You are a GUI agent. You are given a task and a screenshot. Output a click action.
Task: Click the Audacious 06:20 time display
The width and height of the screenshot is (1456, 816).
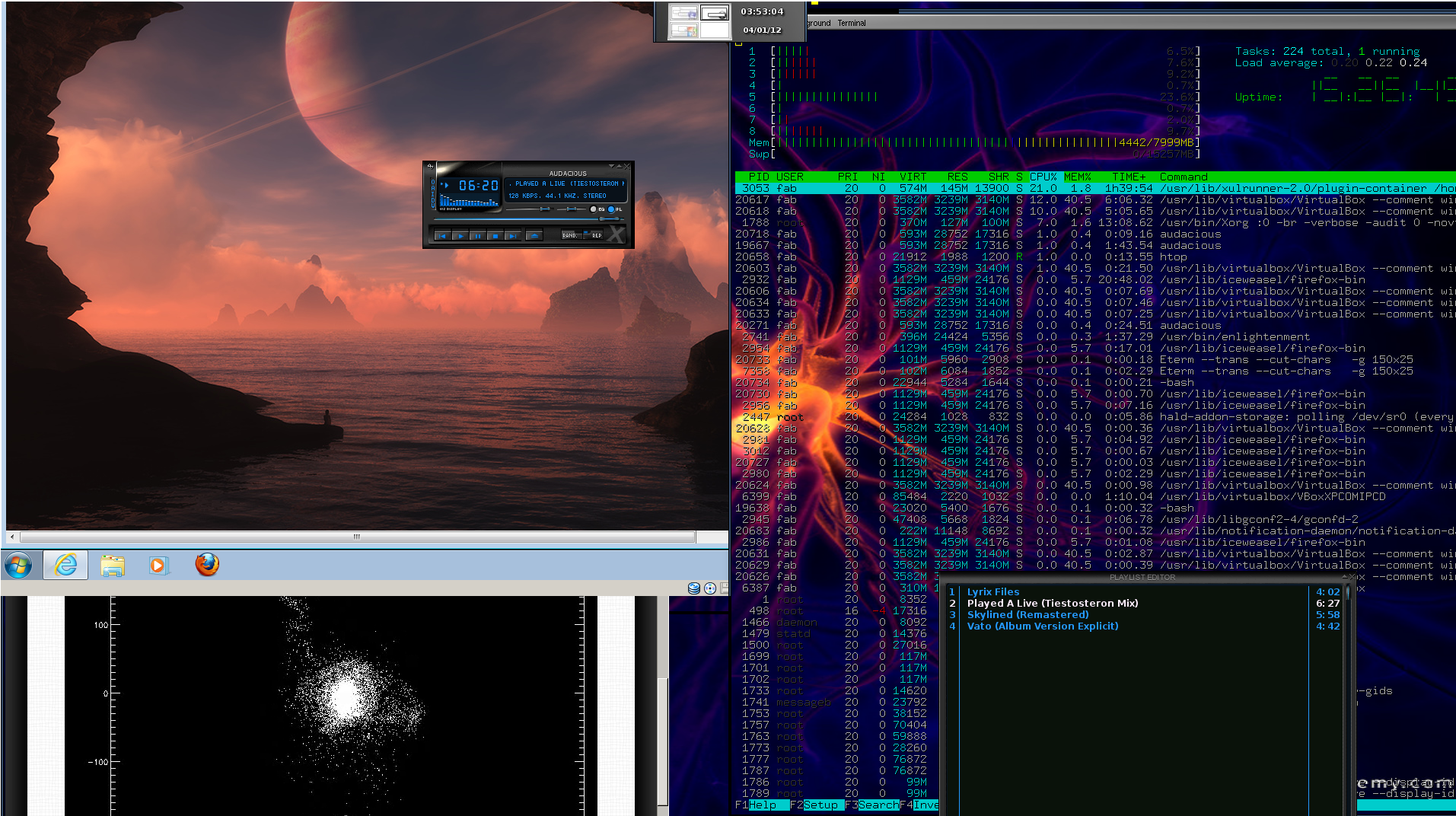pos(479,185)
